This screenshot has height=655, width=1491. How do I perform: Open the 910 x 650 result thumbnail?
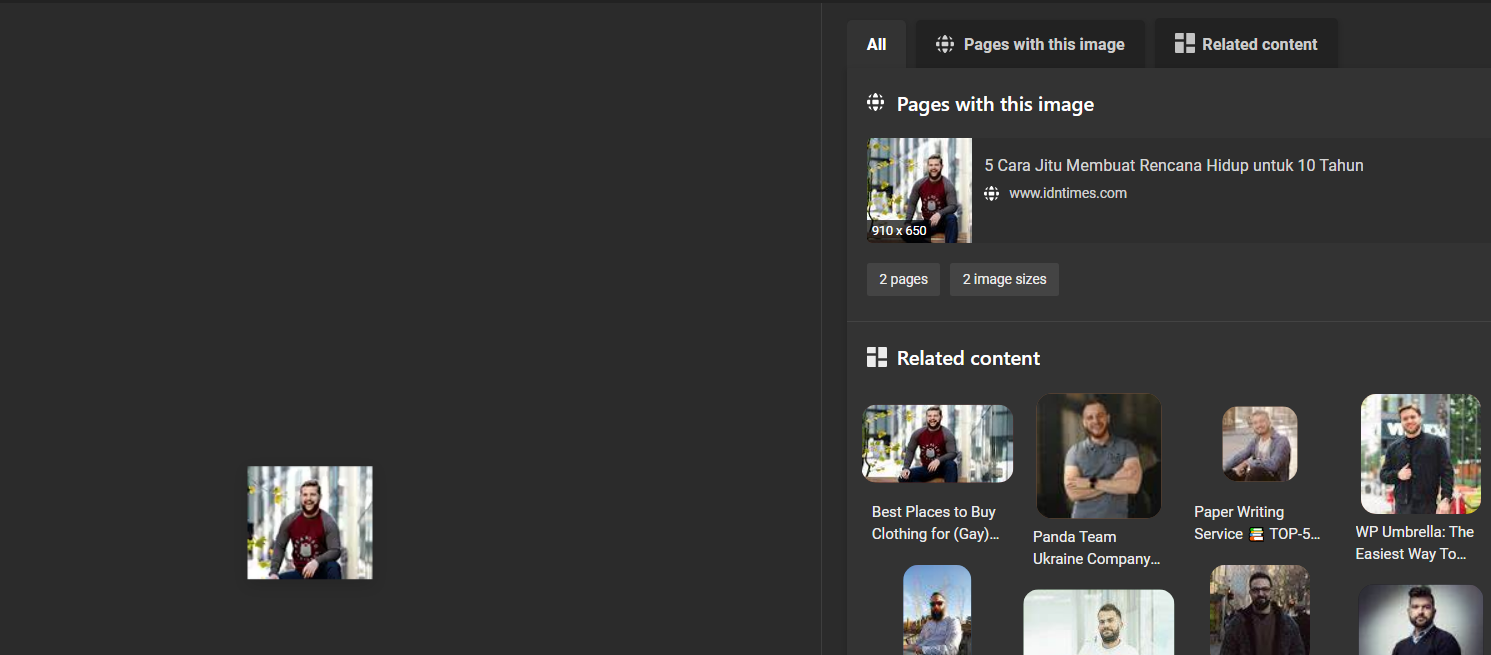tap(919, 190)
